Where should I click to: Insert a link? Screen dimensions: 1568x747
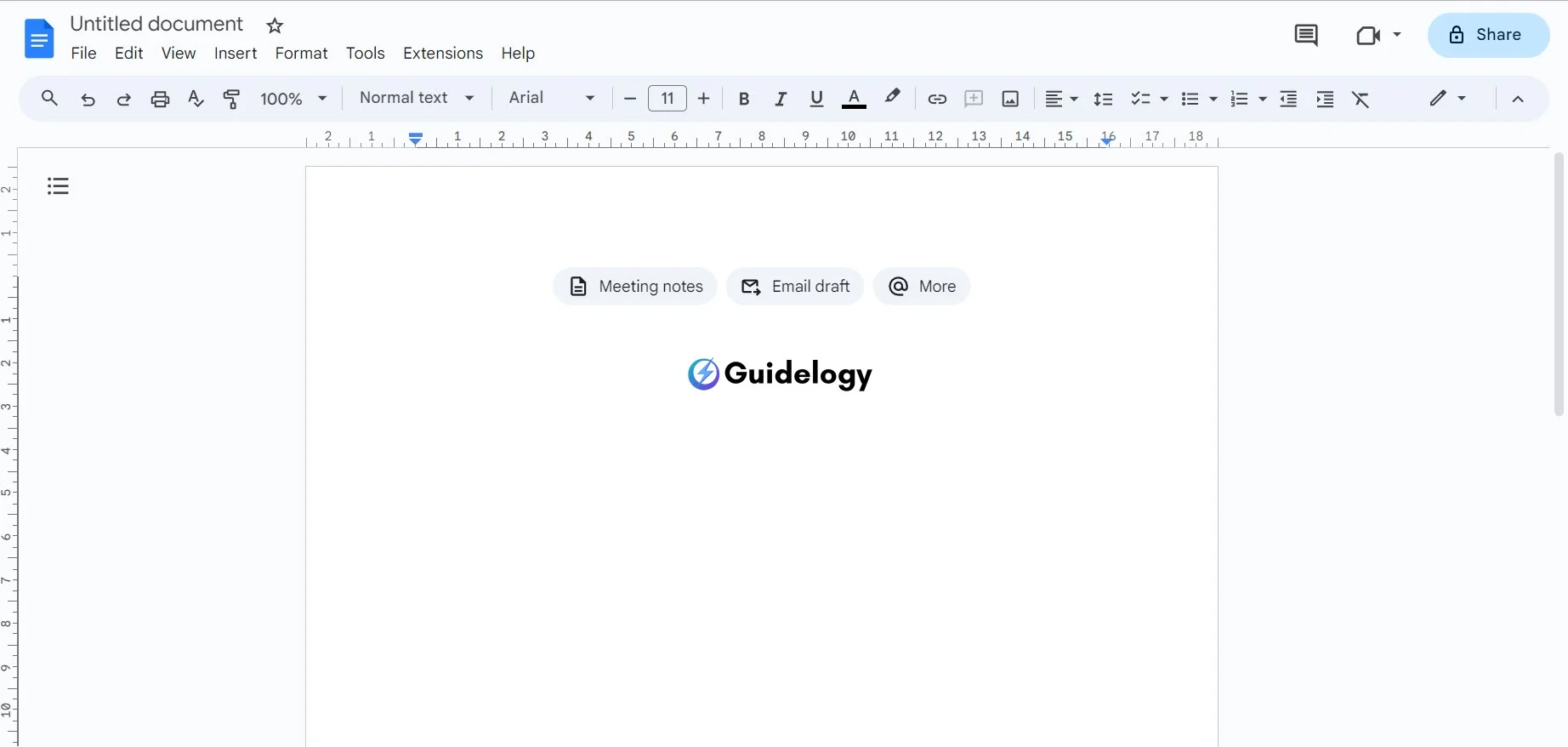[x=937, y=99]
